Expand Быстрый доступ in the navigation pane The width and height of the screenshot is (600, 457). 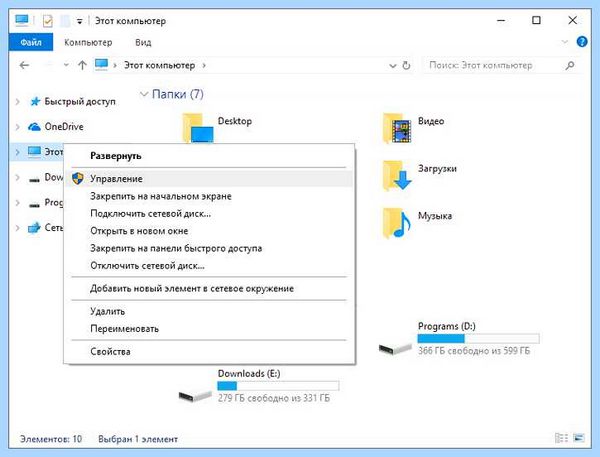tap(18, 101)
